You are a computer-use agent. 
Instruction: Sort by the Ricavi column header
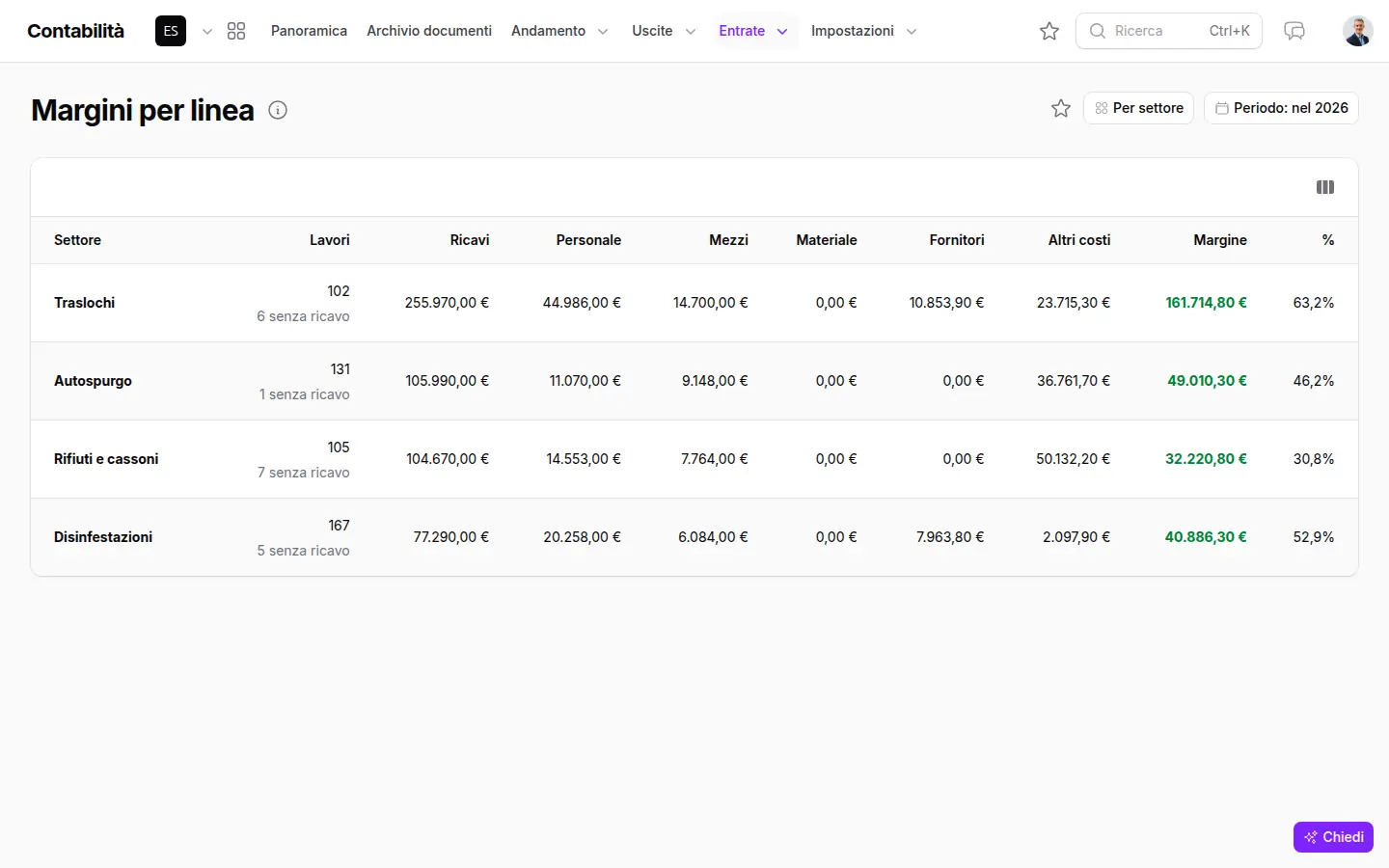(x=470, y=240)
